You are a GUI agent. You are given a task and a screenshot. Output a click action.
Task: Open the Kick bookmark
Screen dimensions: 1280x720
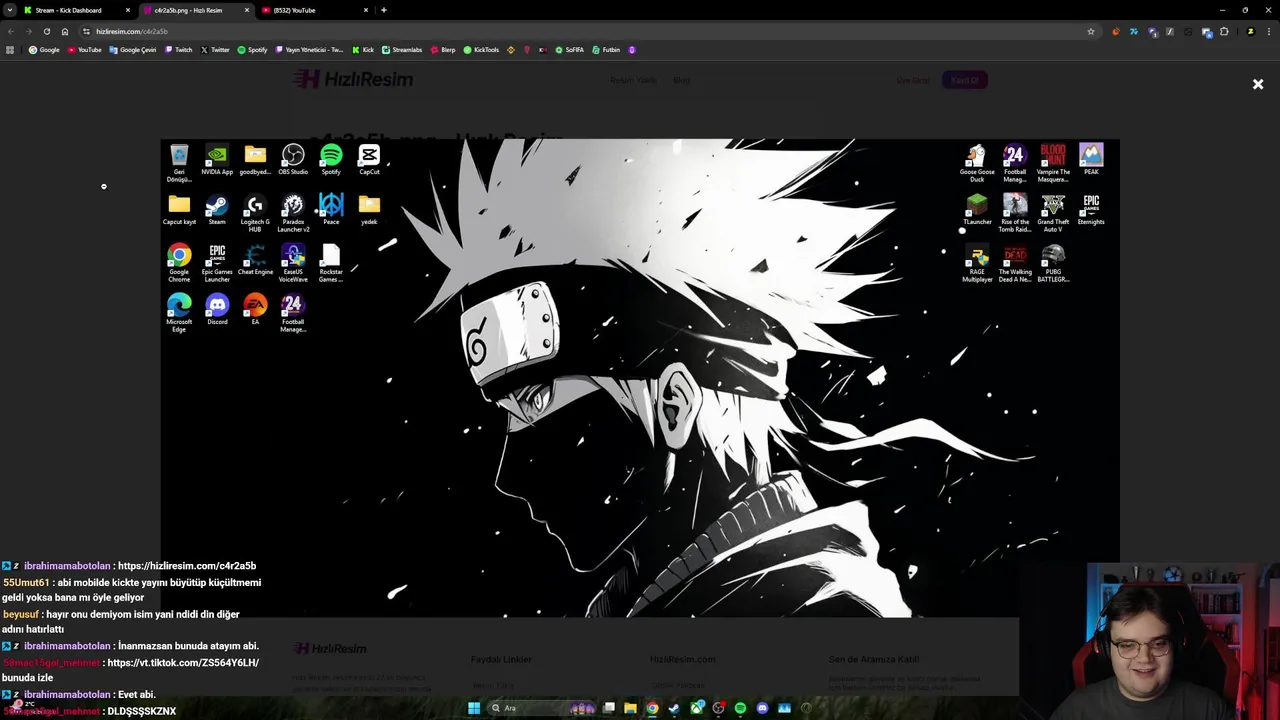(363, 49)
